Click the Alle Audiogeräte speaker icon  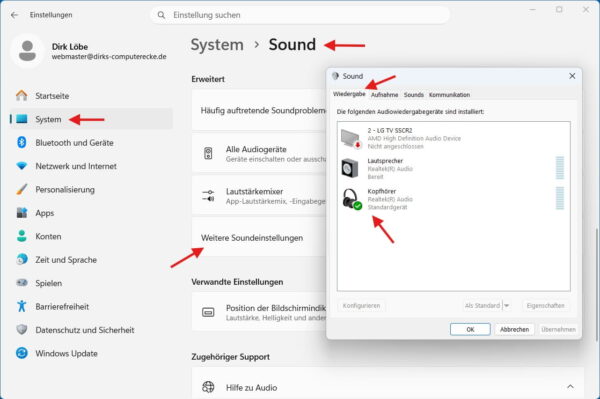pos(208,153)
